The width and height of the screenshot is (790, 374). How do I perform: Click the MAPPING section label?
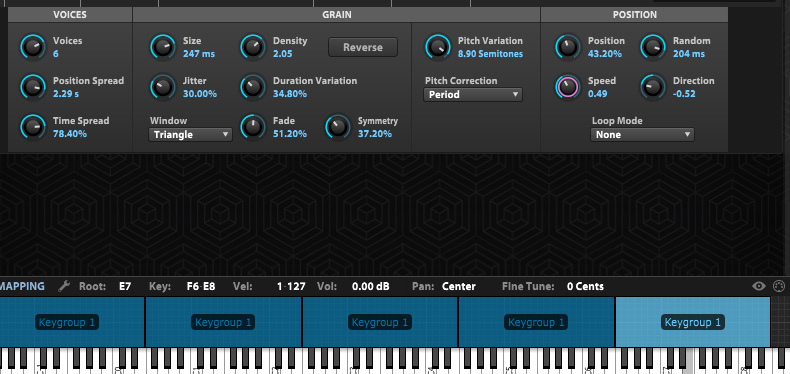22,286
